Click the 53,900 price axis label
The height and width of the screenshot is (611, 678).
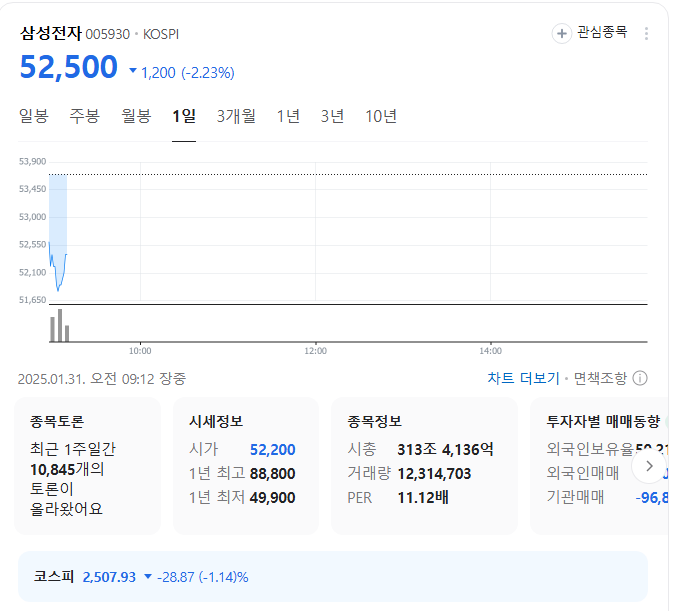tap(32, 162)
